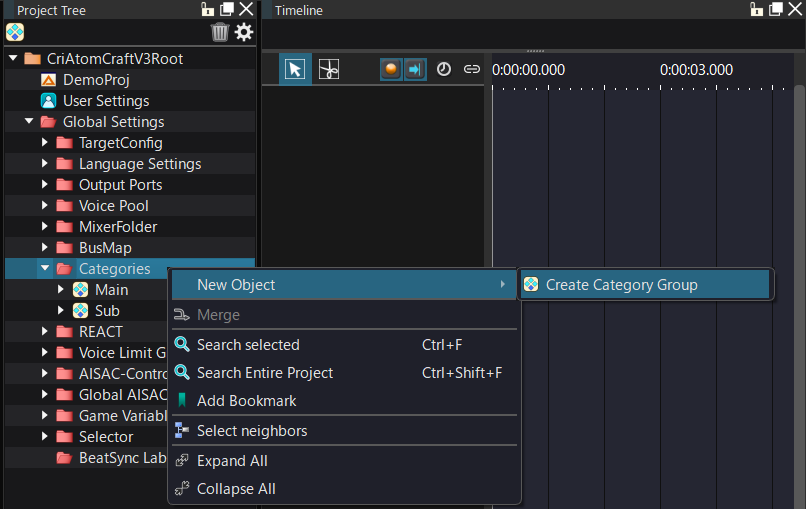Select the arrow pointer tool in Timeline
Viewport: 806px width, 509px height.
click(294, 69)
